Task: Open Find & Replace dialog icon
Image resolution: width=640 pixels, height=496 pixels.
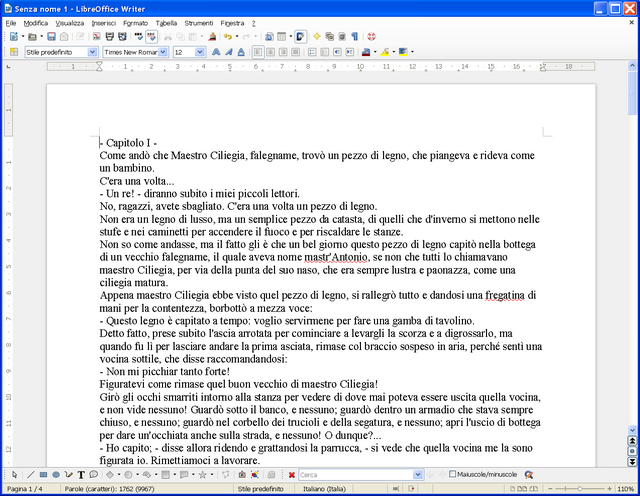Action: pyautogui.click(x=529, y=475)
